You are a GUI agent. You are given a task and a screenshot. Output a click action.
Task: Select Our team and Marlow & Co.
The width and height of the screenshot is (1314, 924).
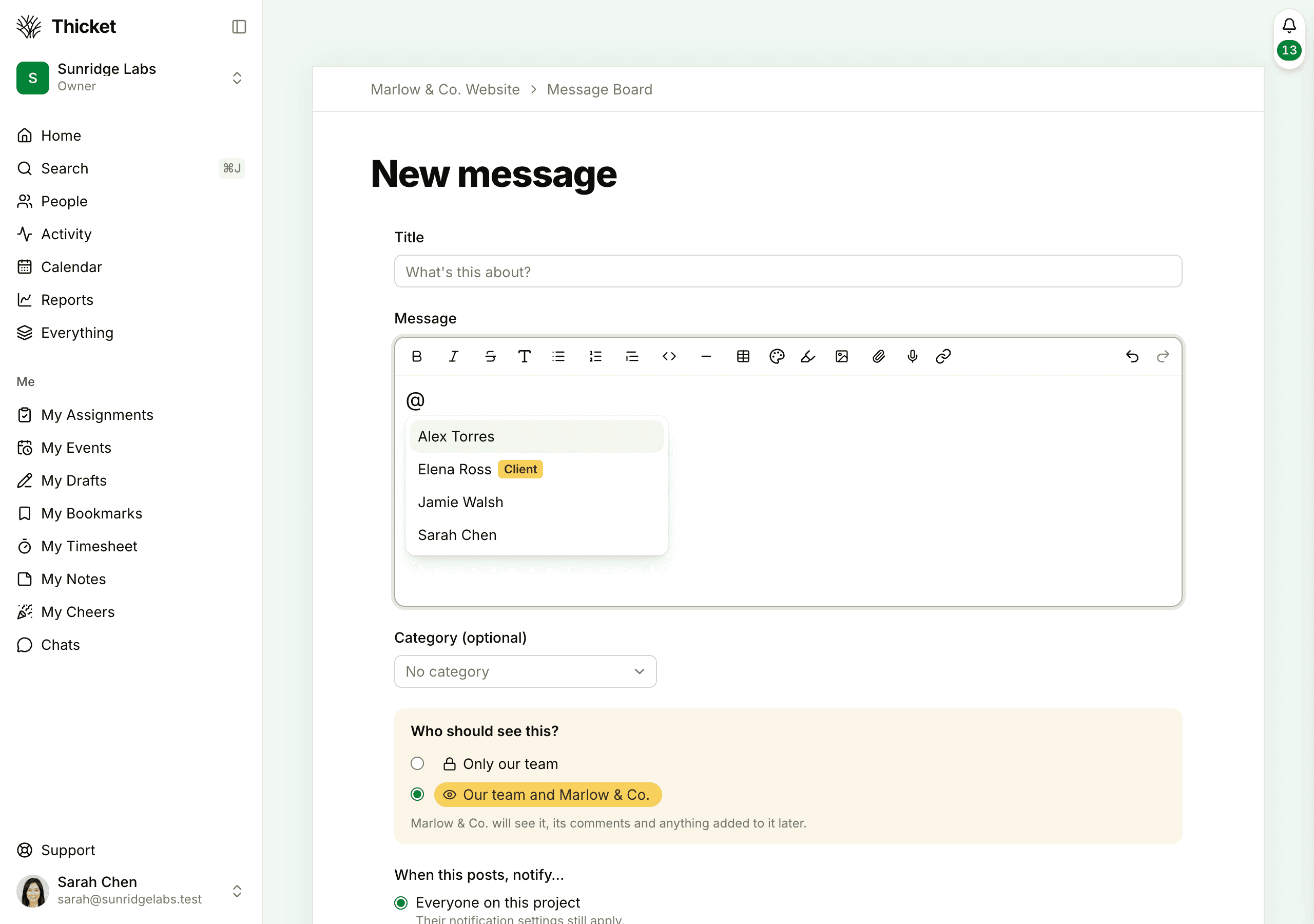[x=417, y=794]
